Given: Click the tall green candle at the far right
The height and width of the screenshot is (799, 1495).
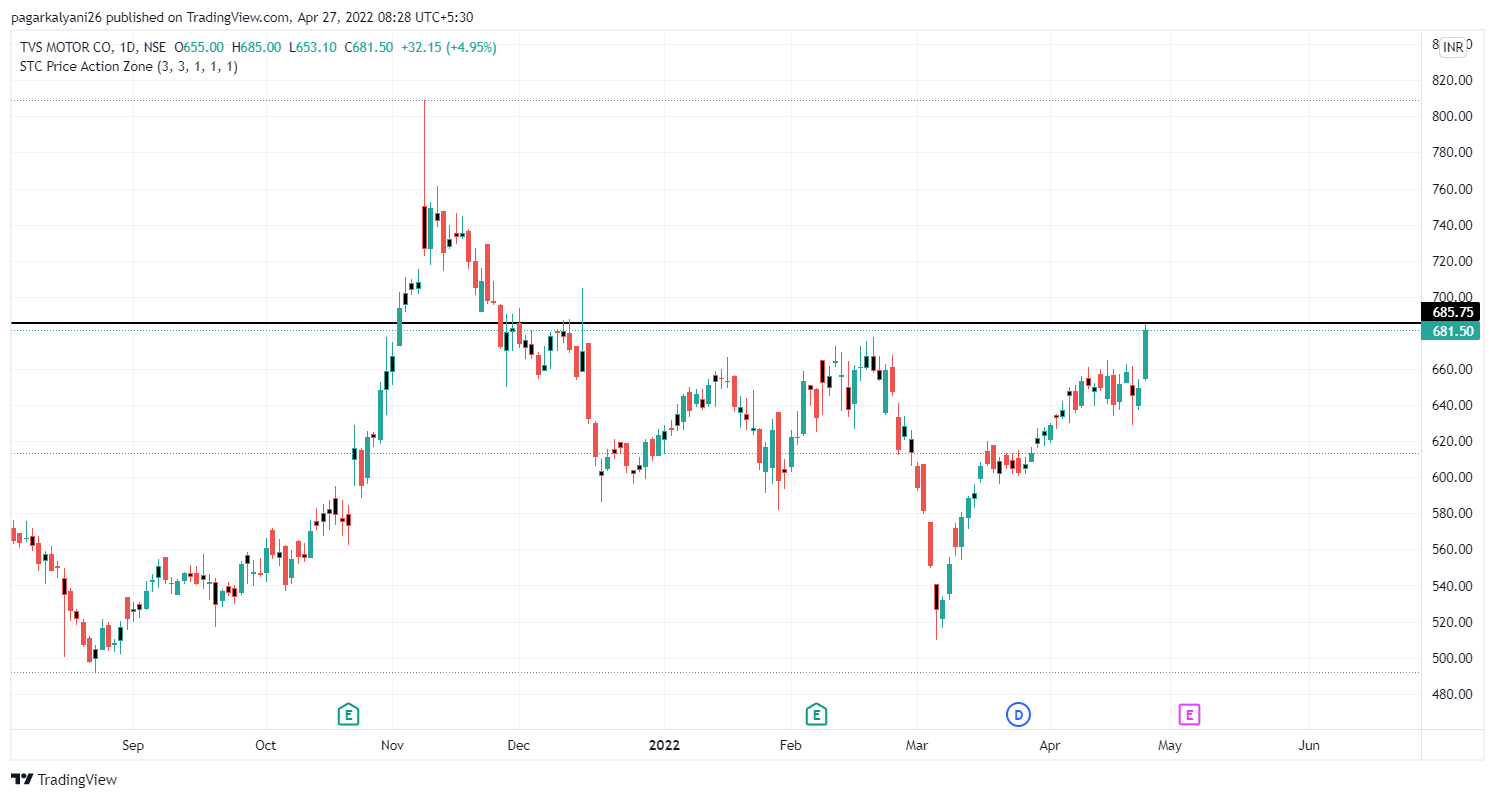Looking at the screenshot, I should (x=1145, y=354).
